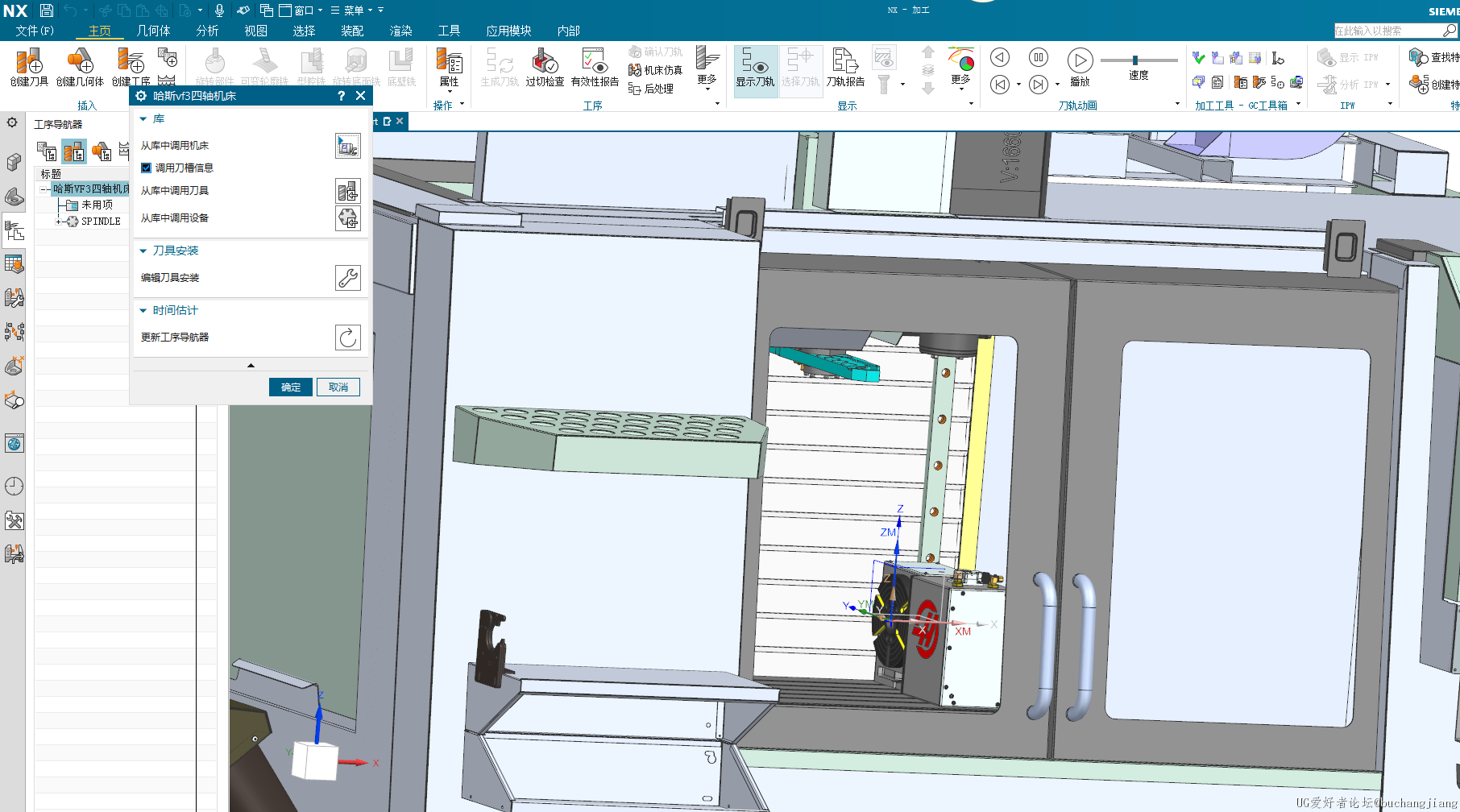The width and height of the screenshot is (1460, 812).
Task: Click the navigator settings gear icon
Action: [12, 123]
